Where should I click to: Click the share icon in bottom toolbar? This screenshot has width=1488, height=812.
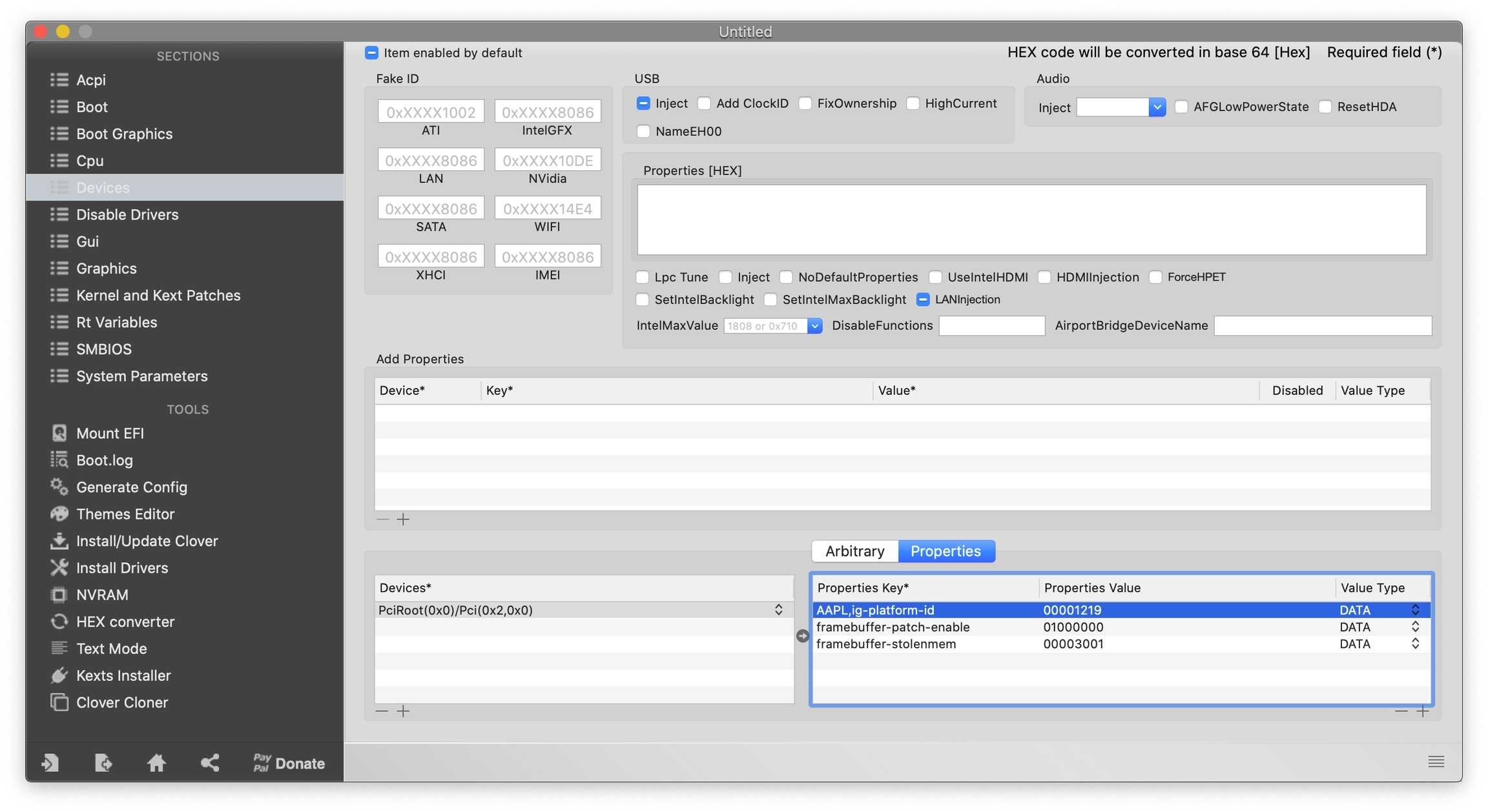(210, 763)
